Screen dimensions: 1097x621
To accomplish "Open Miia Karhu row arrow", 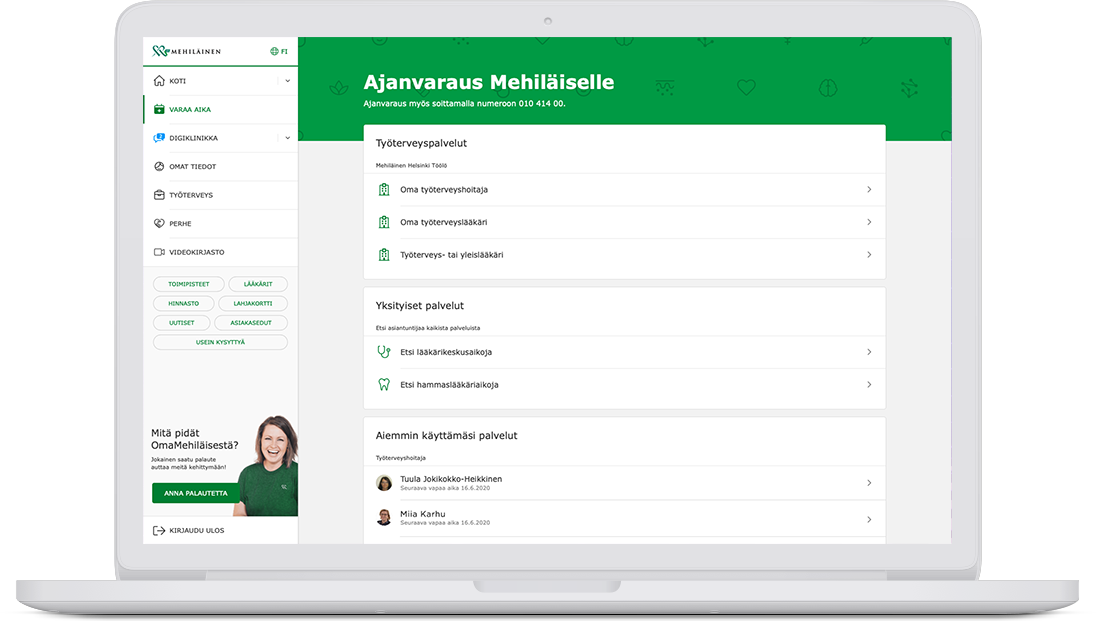I will 869,520.
